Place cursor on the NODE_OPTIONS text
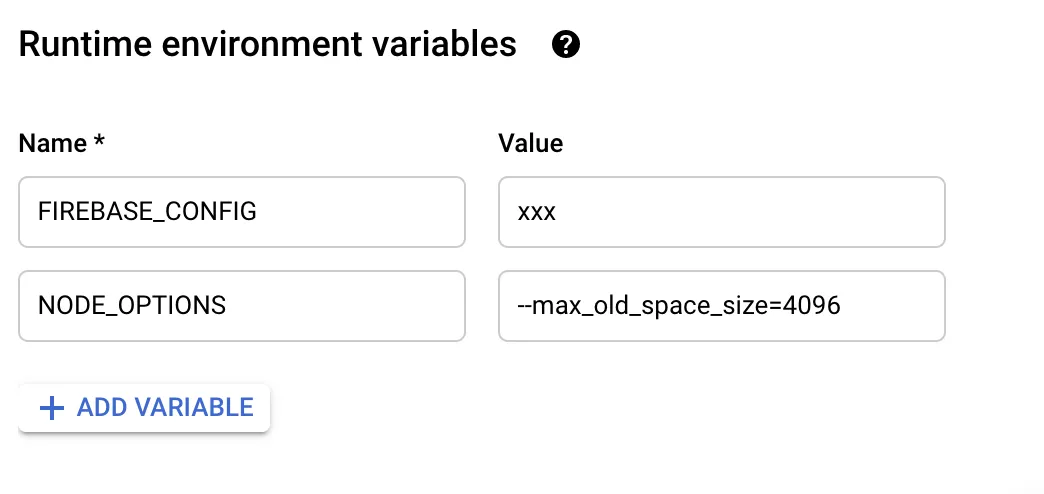Image resolution: width=1044 pixels, height=494 pixels. (x=132, y=305)
